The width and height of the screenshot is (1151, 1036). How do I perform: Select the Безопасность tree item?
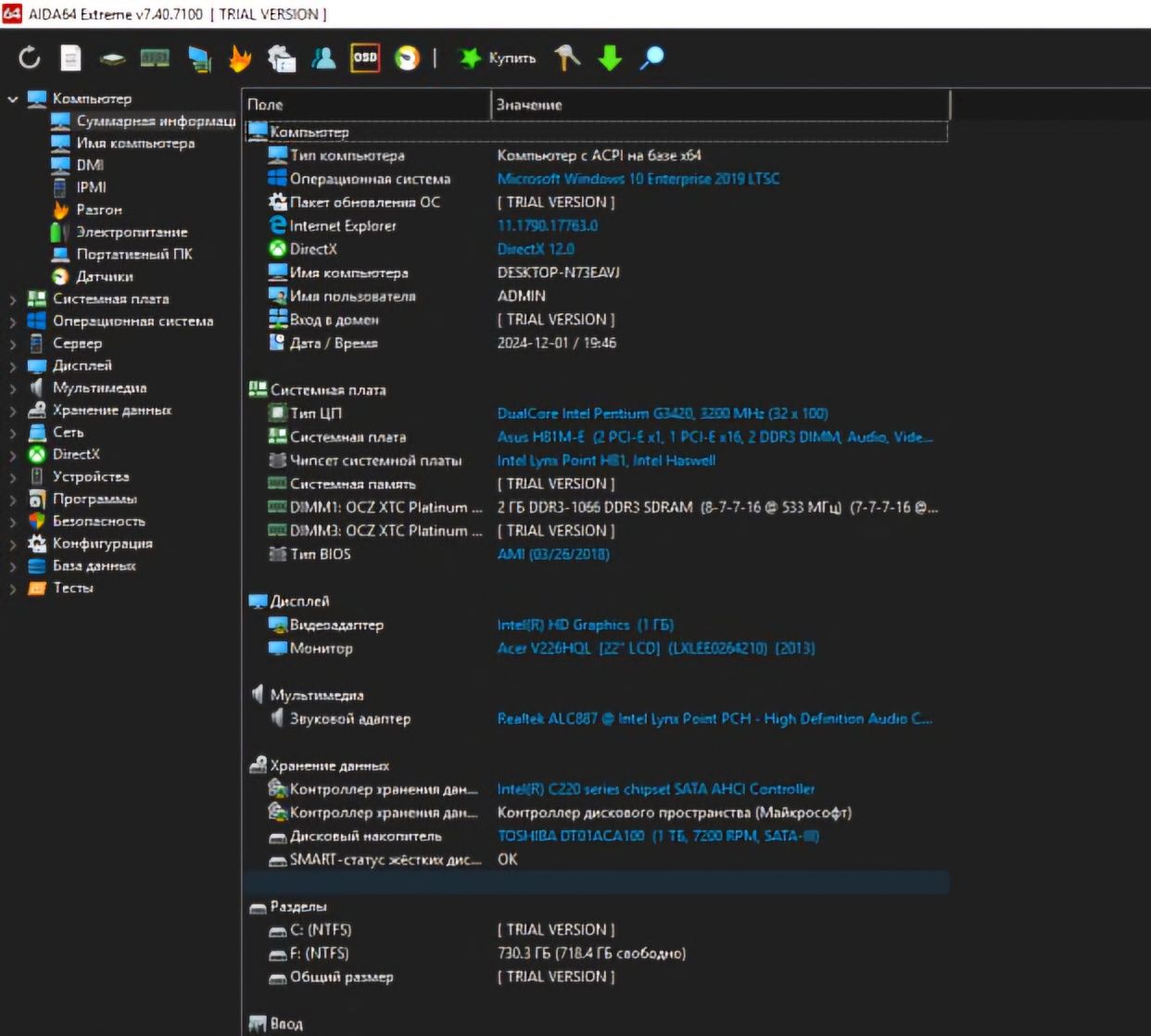pos(98,522)
